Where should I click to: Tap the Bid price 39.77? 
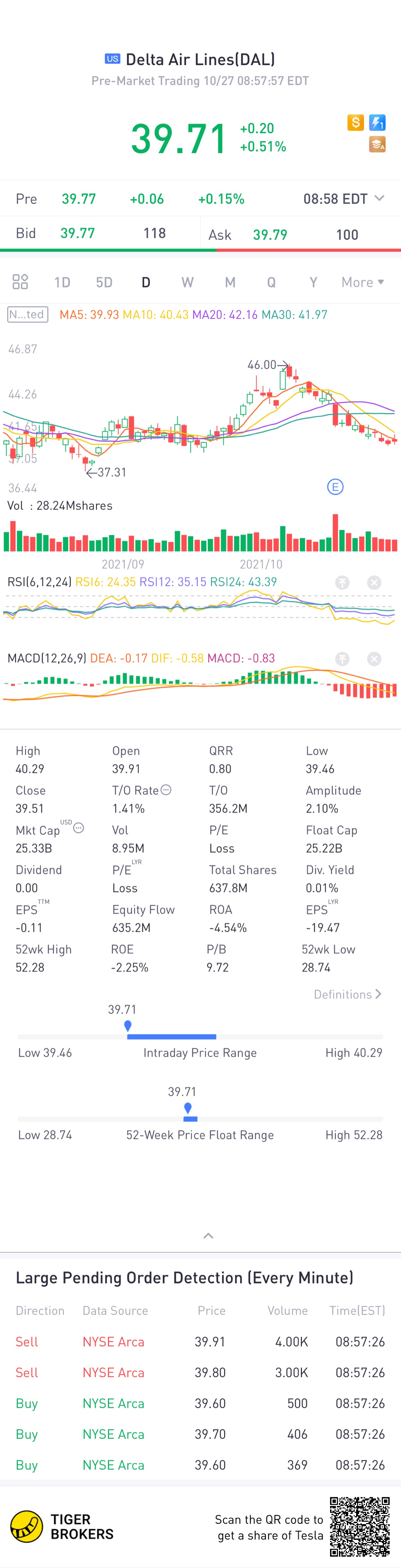pyautogui.click(x=77, y=233)
